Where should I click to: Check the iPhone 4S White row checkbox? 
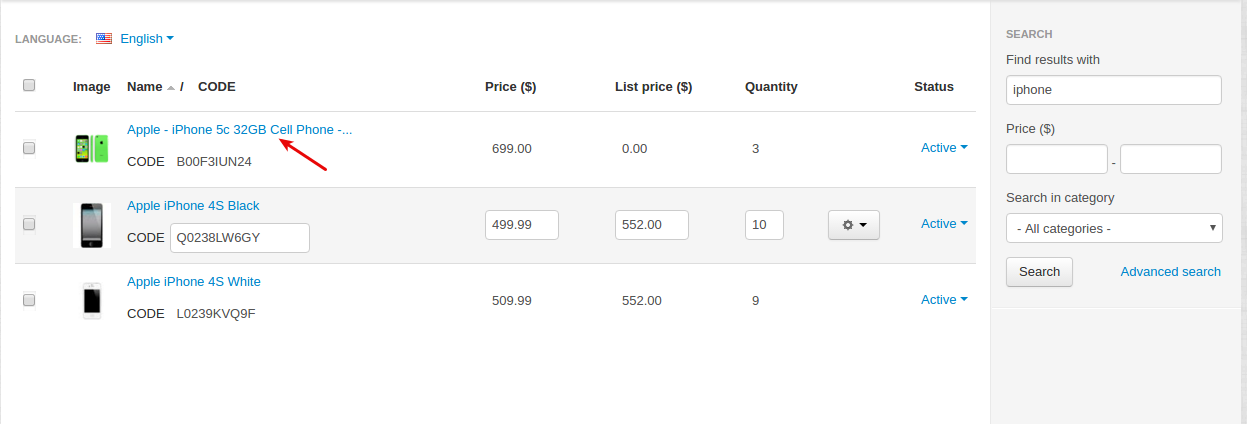29,300
